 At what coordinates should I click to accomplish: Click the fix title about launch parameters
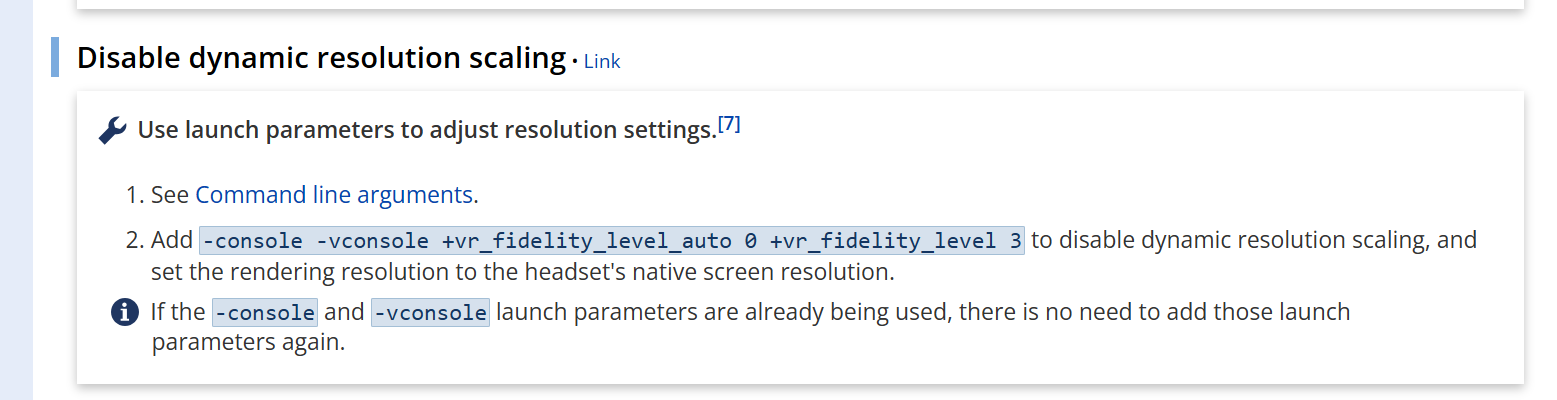click(427, 130)
